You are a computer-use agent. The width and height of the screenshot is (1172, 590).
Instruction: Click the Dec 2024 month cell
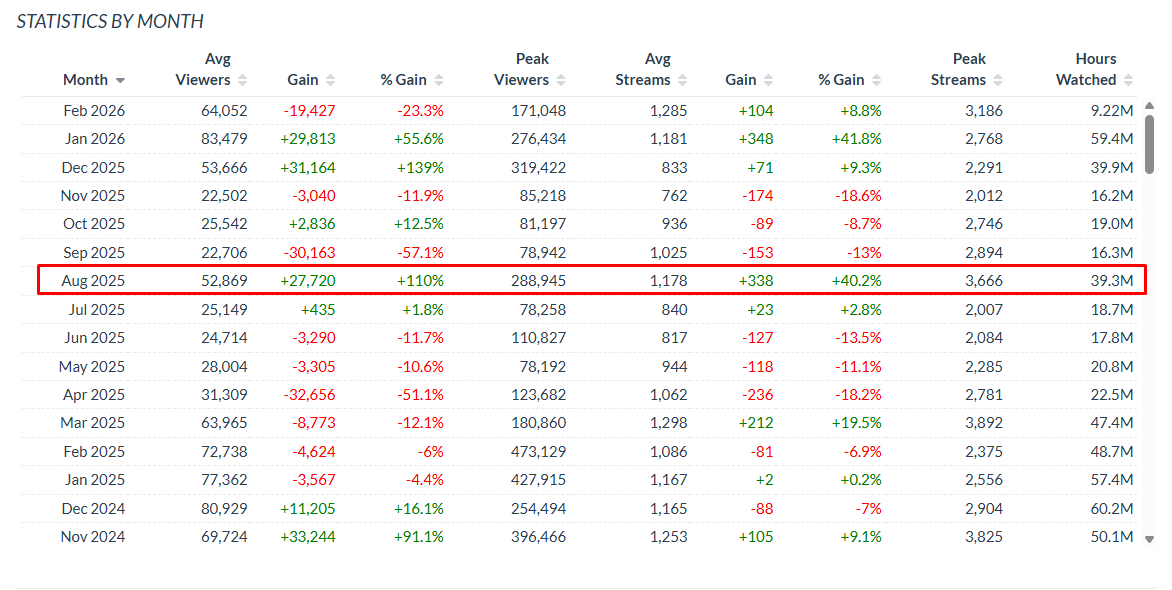tap(93, 508)
